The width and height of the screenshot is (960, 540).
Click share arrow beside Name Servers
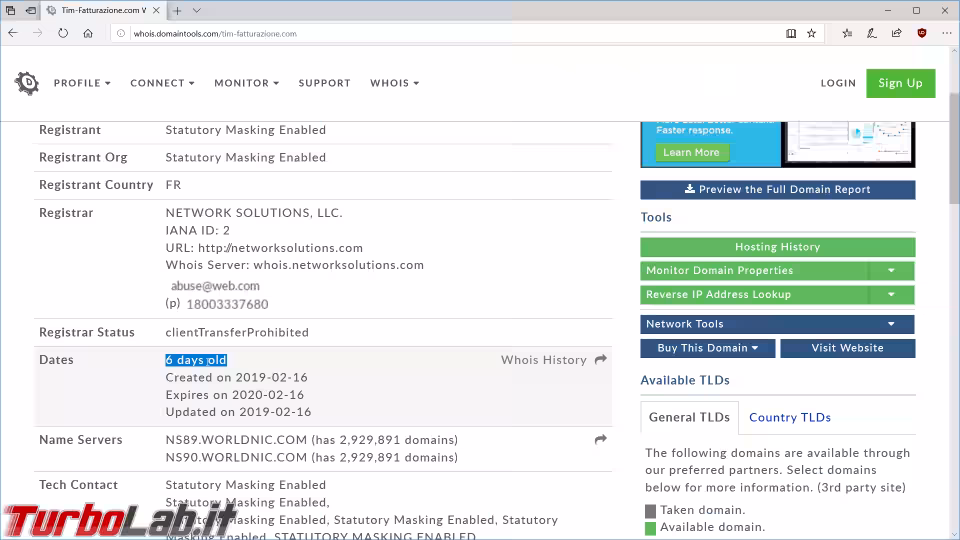click(x=600, y=440)
